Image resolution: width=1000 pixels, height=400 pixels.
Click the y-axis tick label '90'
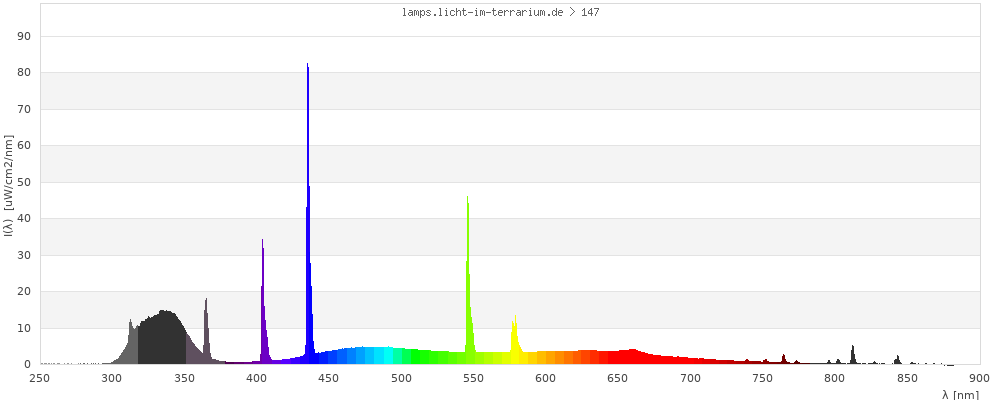point(26,36)
